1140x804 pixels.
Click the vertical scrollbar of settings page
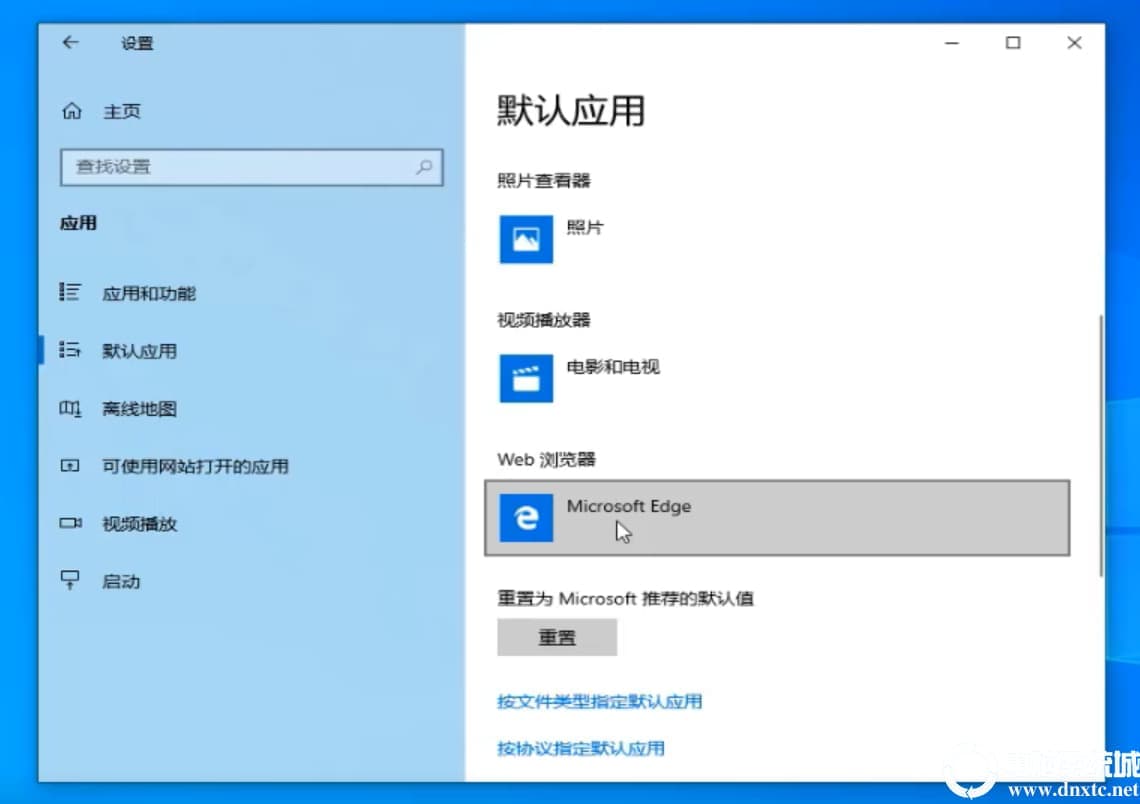(1101, 446)
